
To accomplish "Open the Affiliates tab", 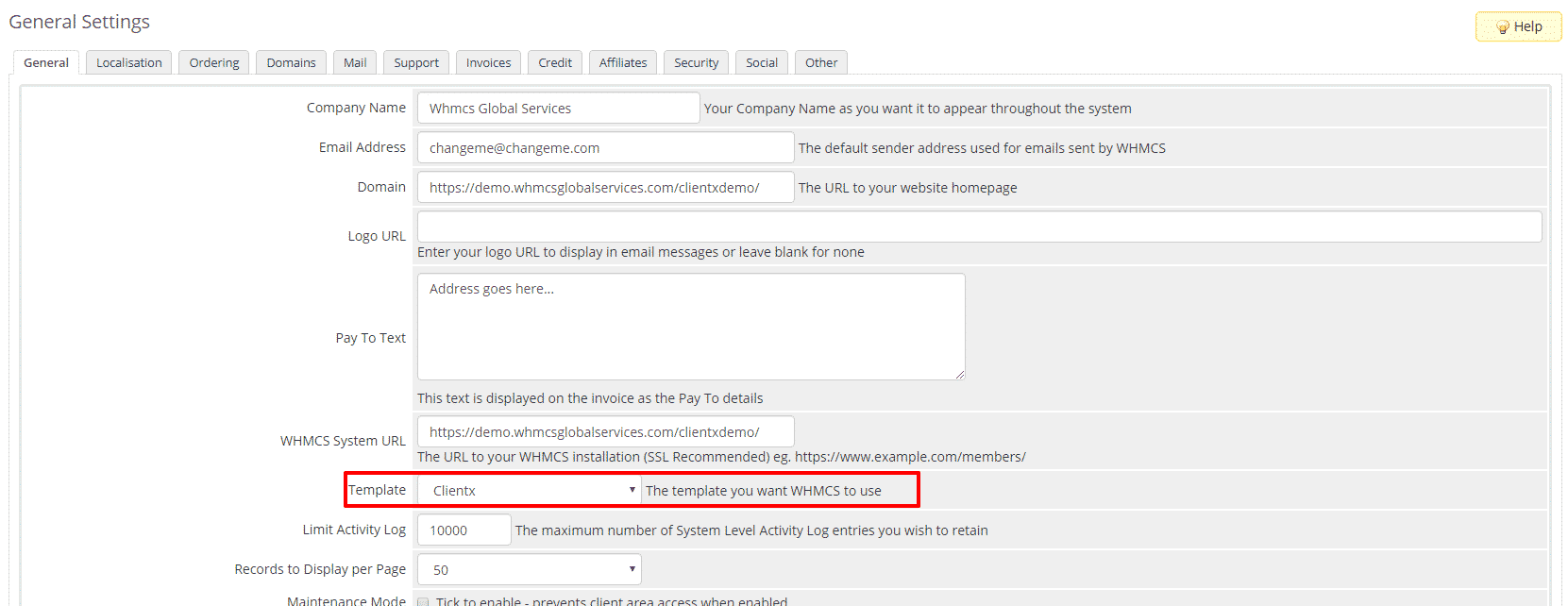I will coord(623,63).
